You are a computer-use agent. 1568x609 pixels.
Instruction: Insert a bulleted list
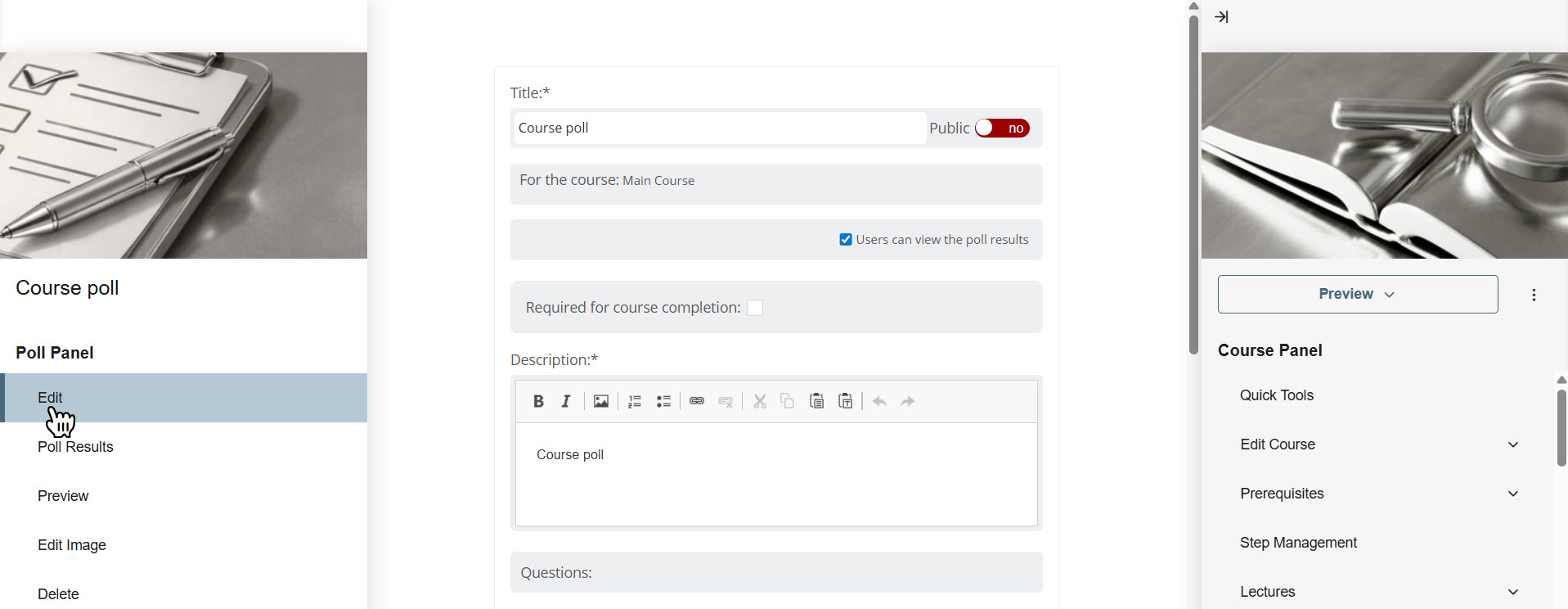pos(663,401)
